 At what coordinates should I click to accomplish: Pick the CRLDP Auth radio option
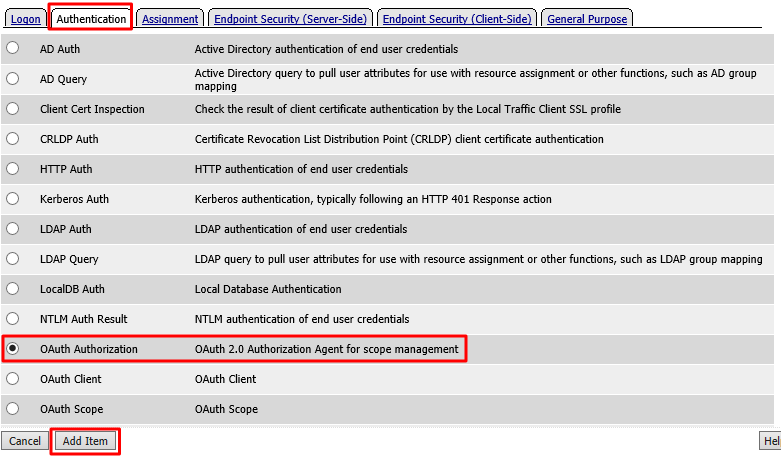tap(12, 138)
